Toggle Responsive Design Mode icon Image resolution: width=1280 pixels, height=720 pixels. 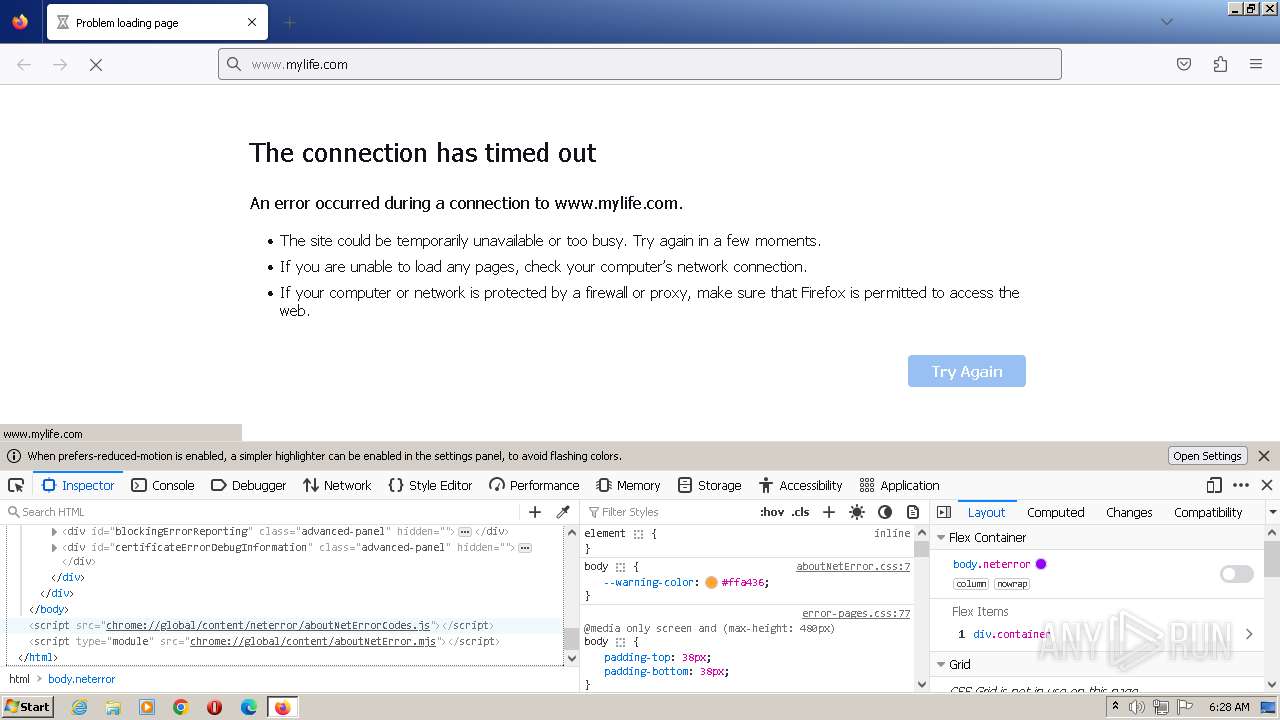point(1214,485)
